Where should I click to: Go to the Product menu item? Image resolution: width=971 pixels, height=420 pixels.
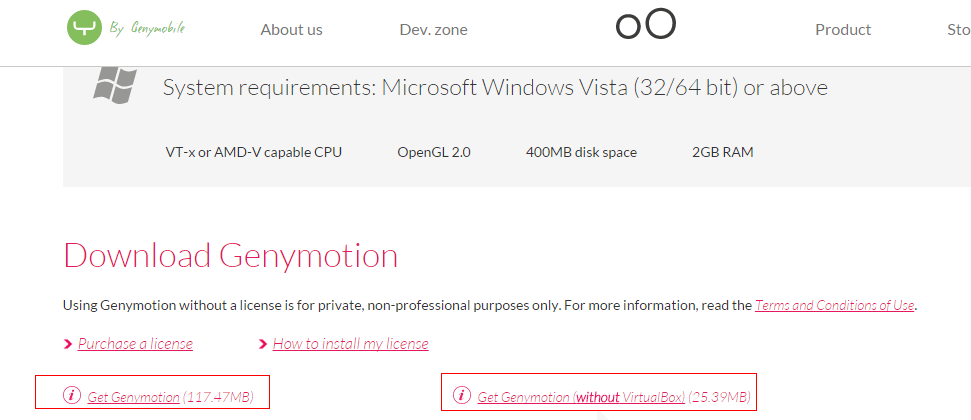pos(843,30)
